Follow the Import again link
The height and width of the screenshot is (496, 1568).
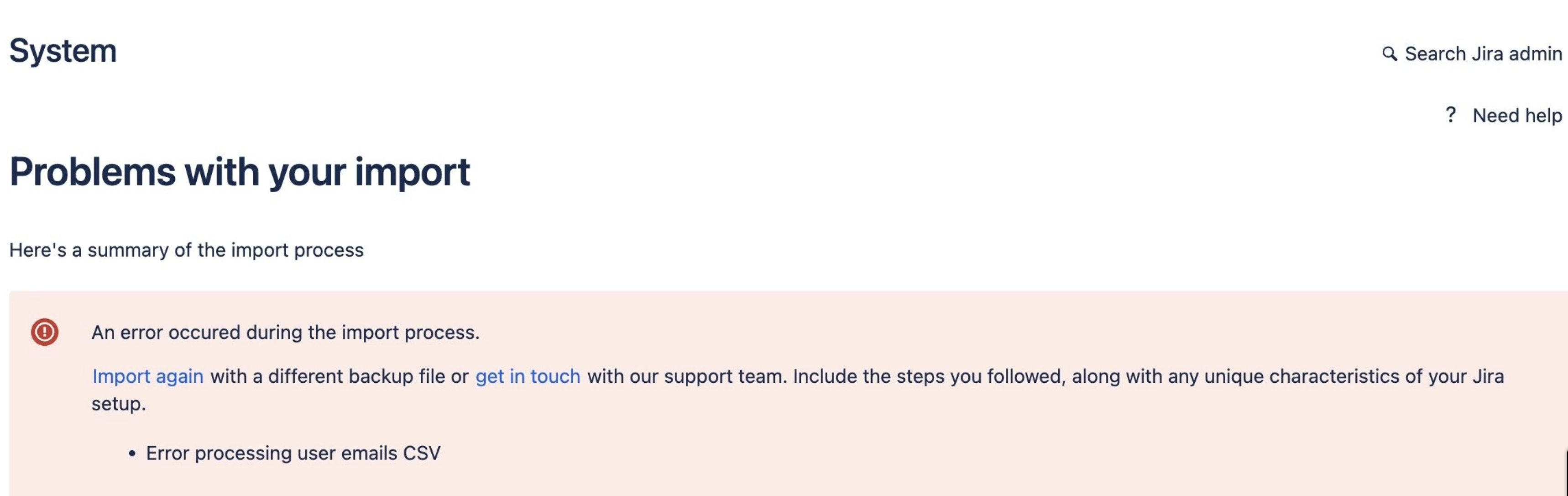tap(148, 376)
